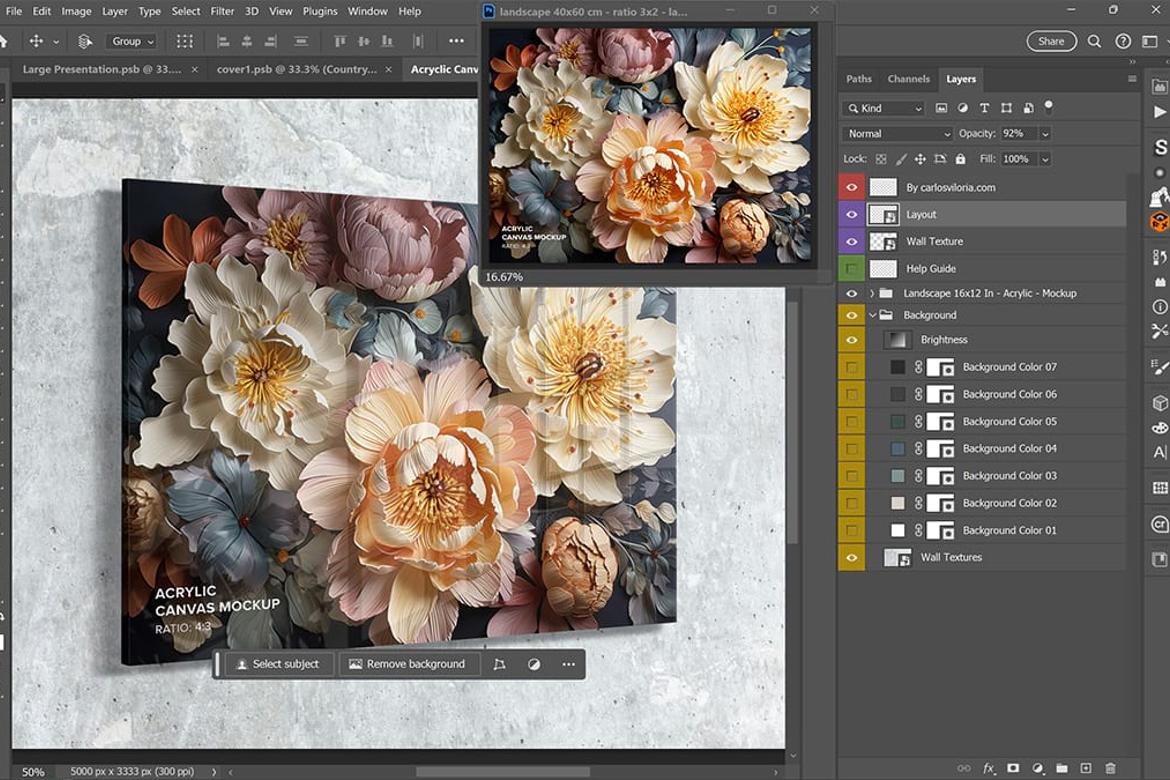This screenshot has height=780, width=1170.
Task: Click the Select subject button
Action: coord(277,664)
